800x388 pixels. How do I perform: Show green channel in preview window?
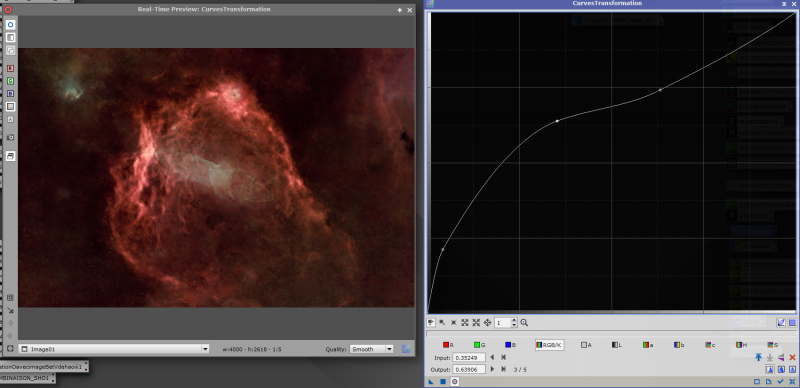(x=10, y=81)
